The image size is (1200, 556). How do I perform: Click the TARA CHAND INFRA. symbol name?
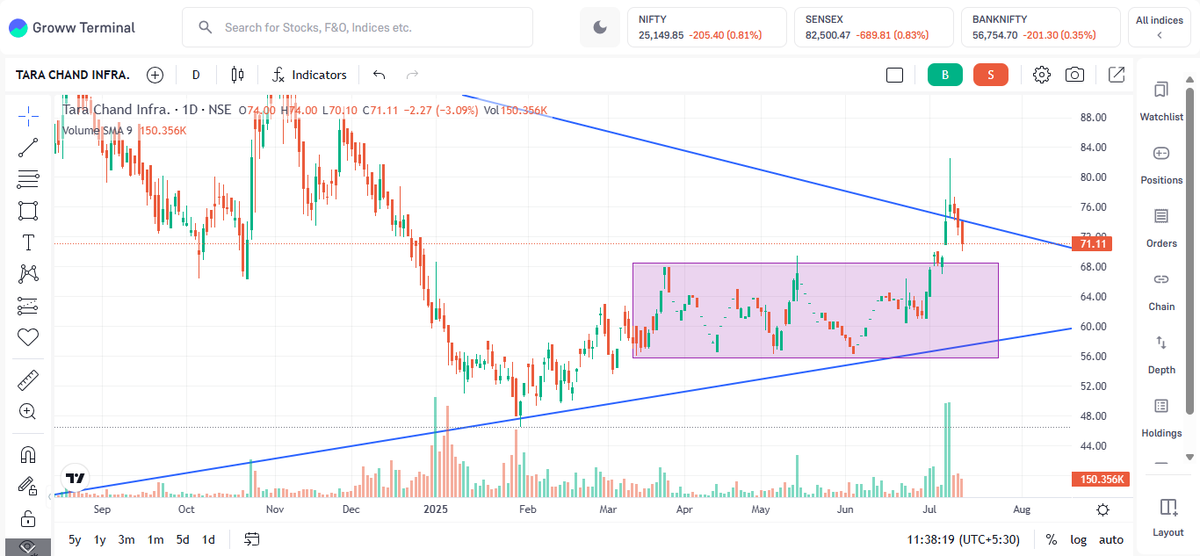73,75
